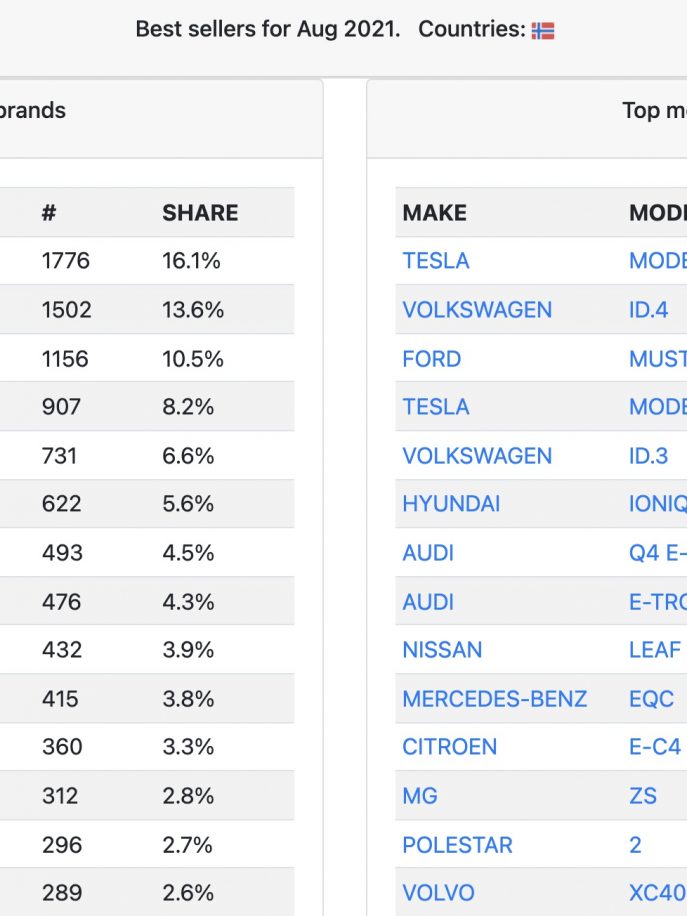Click the NISSAN make link
This screenshot has height=916, width=687.
click(x=442, y=650)
